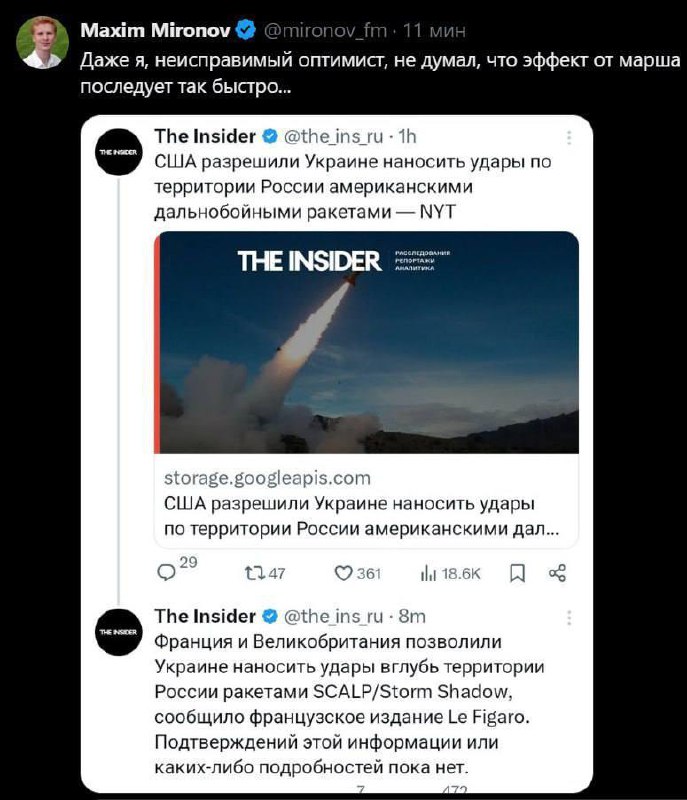Click the Maxim Mironov display name

pyautogui.click(x=155, y=31)
